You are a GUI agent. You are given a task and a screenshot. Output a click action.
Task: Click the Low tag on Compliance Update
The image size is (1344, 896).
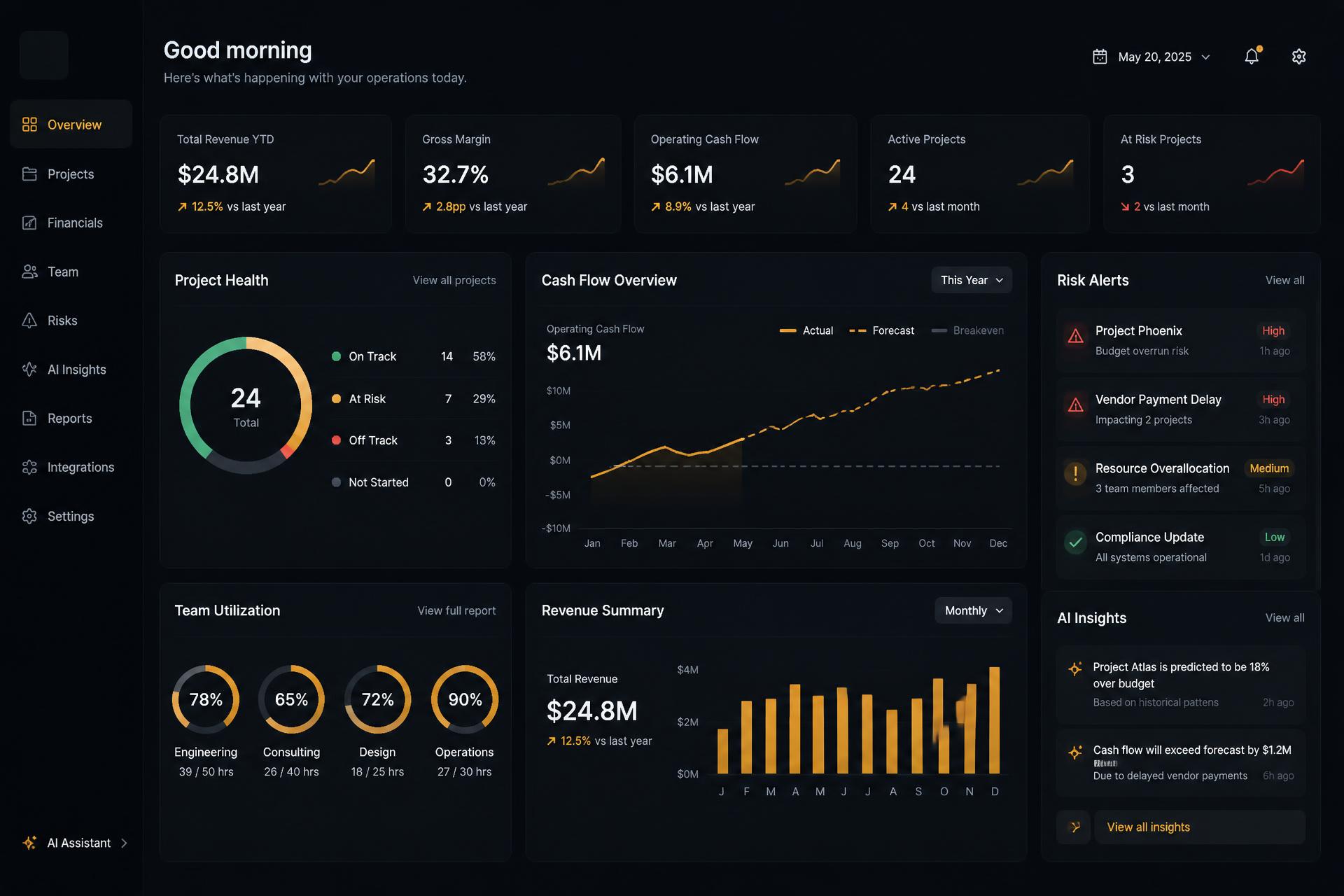pos(1275,537)
